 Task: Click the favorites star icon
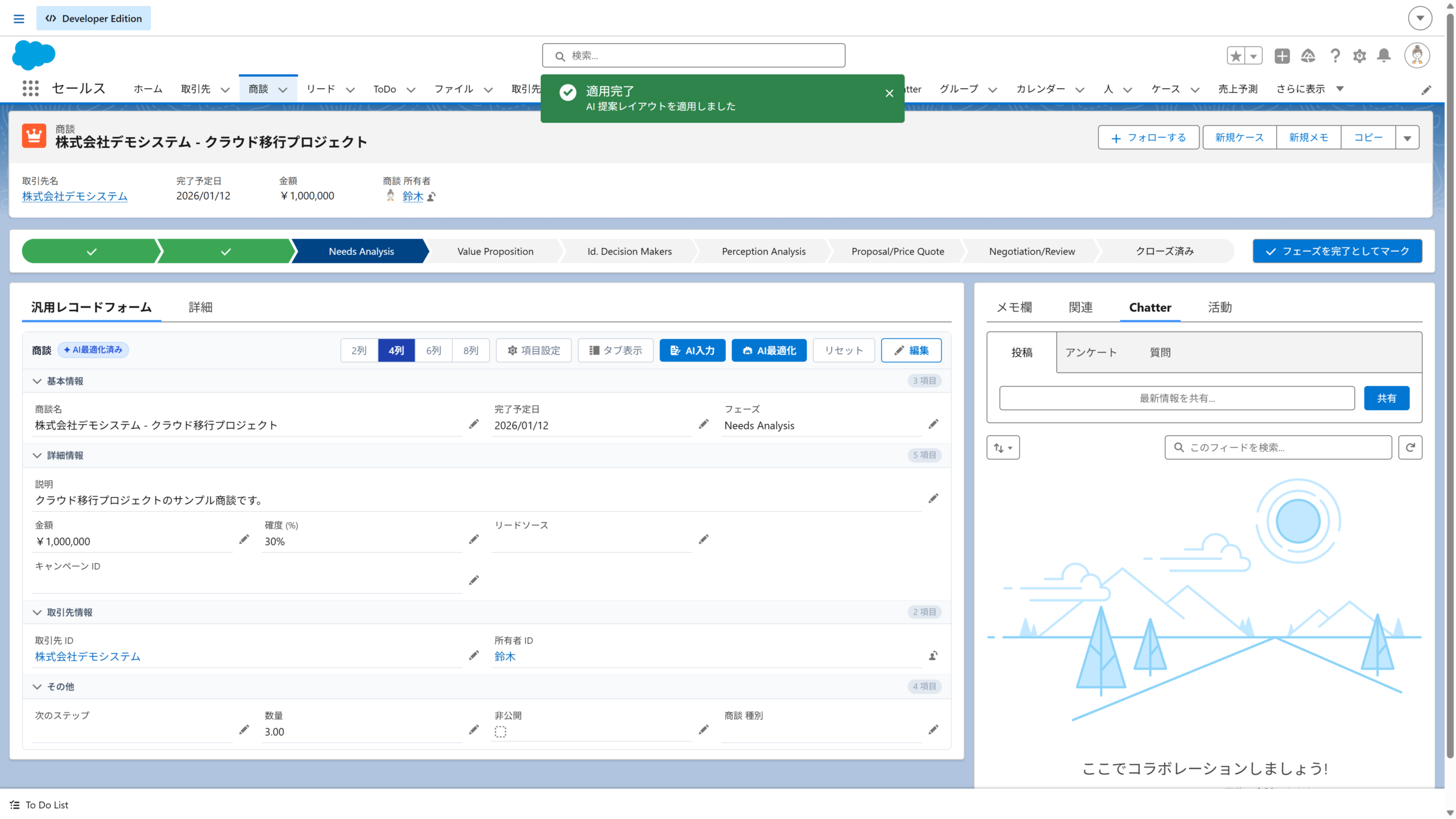tap(1236, 56)
